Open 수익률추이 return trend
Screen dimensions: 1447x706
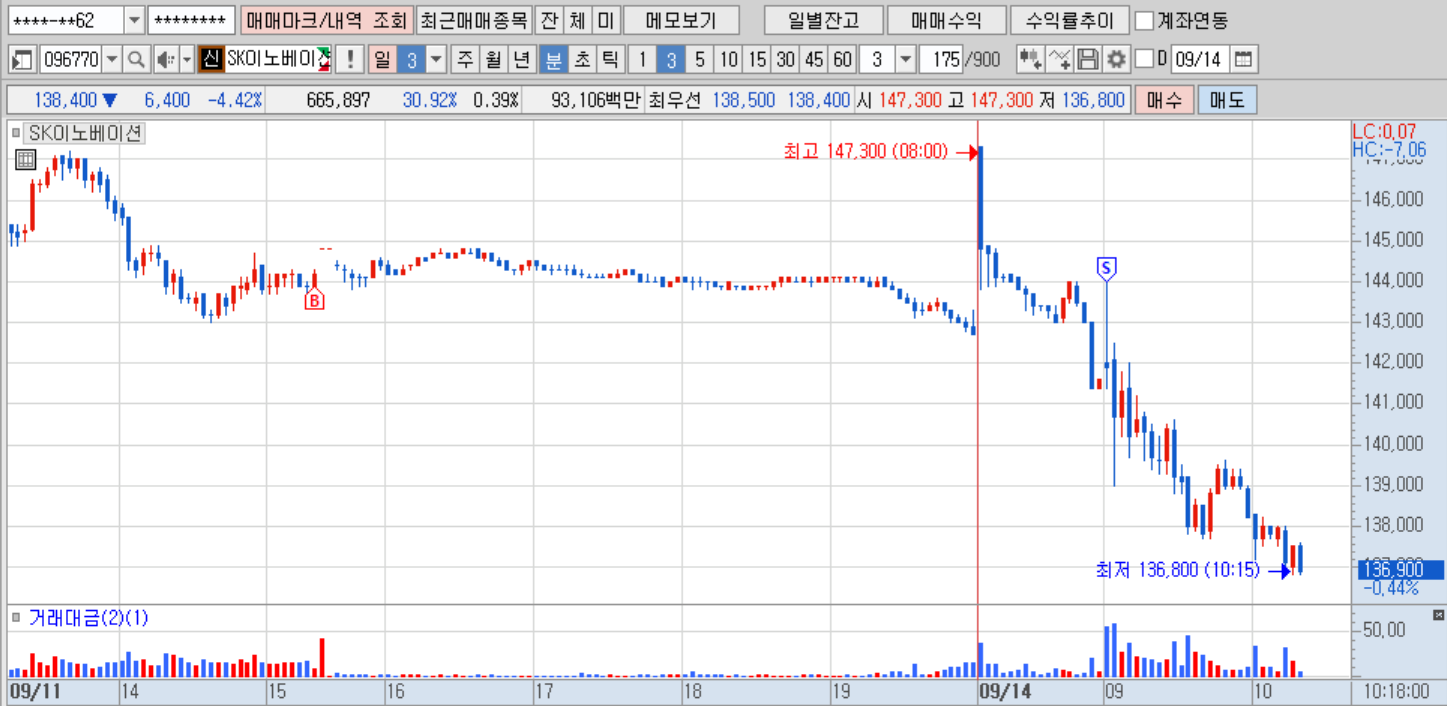coord(1069,20)
